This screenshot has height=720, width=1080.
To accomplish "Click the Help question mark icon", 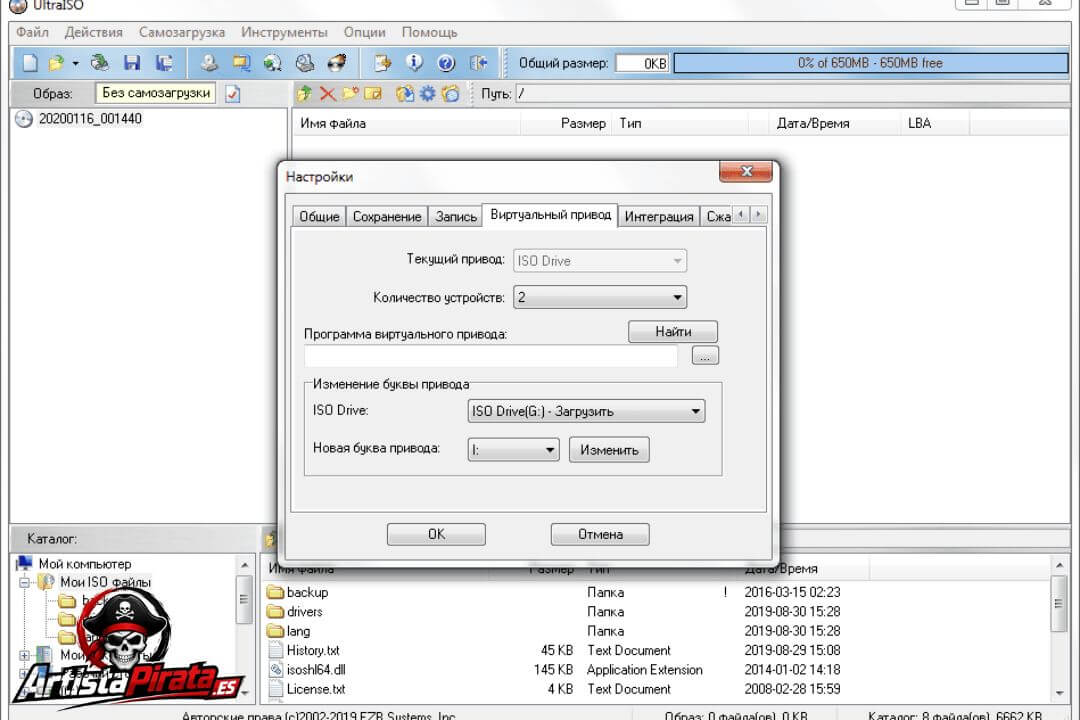I will [446, 63].
